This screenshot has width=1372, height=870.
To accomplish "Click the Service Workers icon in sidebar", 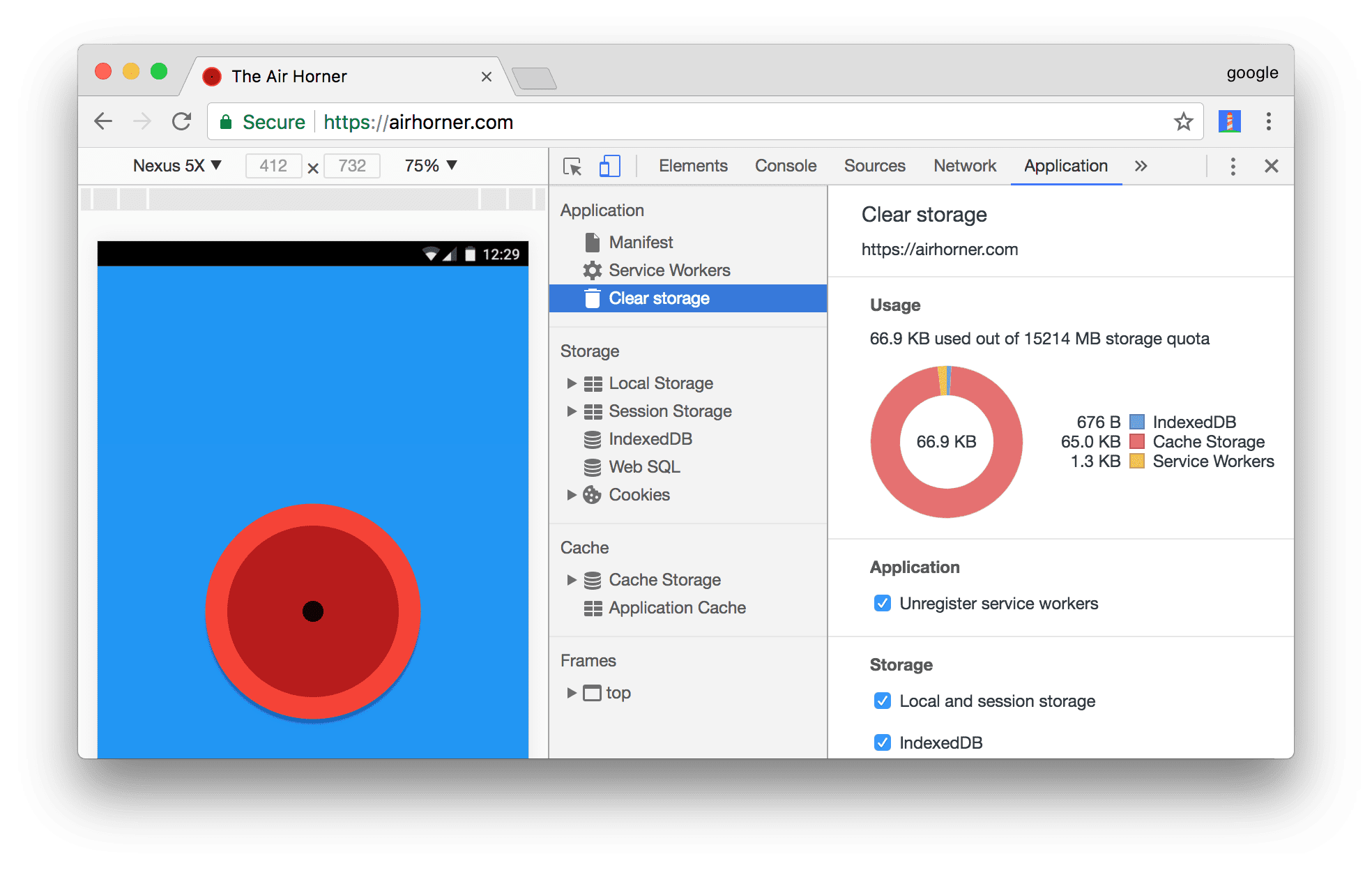I will [x=591, y=269].
